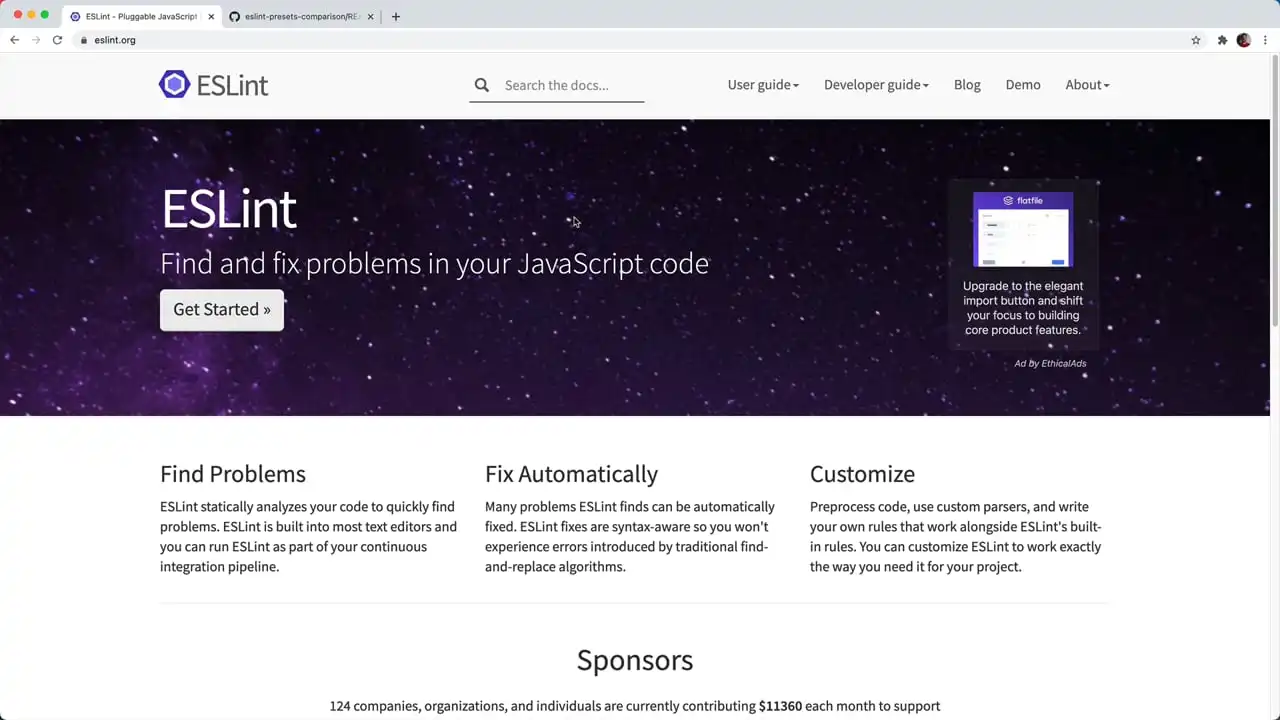Click the Chrome profile avatar
1280x720 pixels.
1244,40
